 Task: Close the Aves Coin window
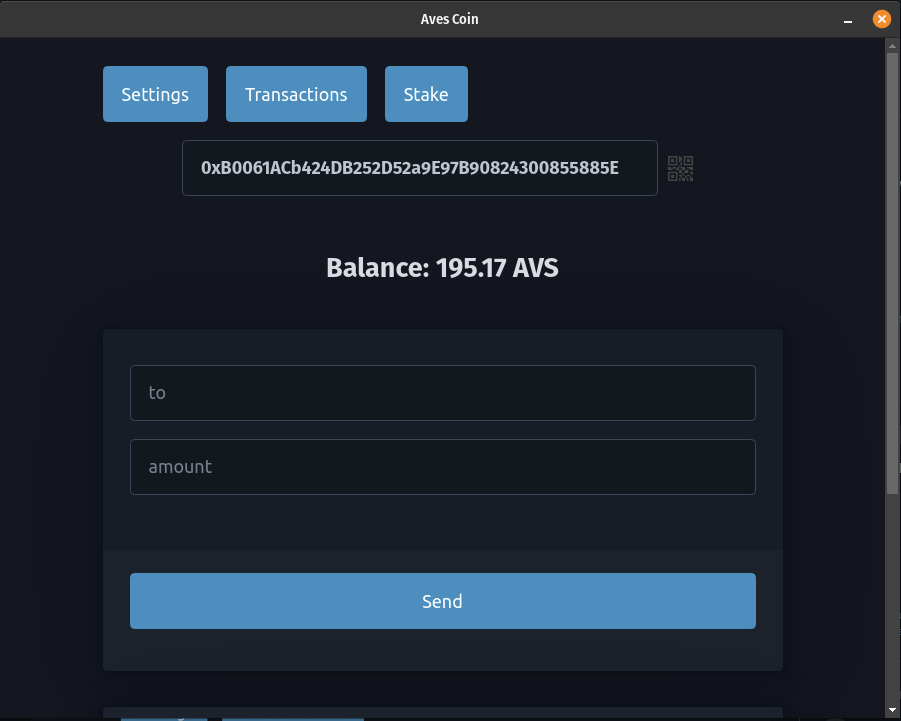coord(881,19)
